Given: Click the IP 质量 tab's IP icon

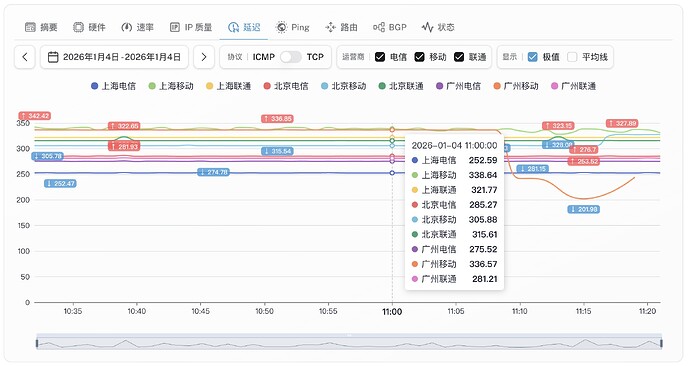Looking at the screenshot, I should point(175,27).
